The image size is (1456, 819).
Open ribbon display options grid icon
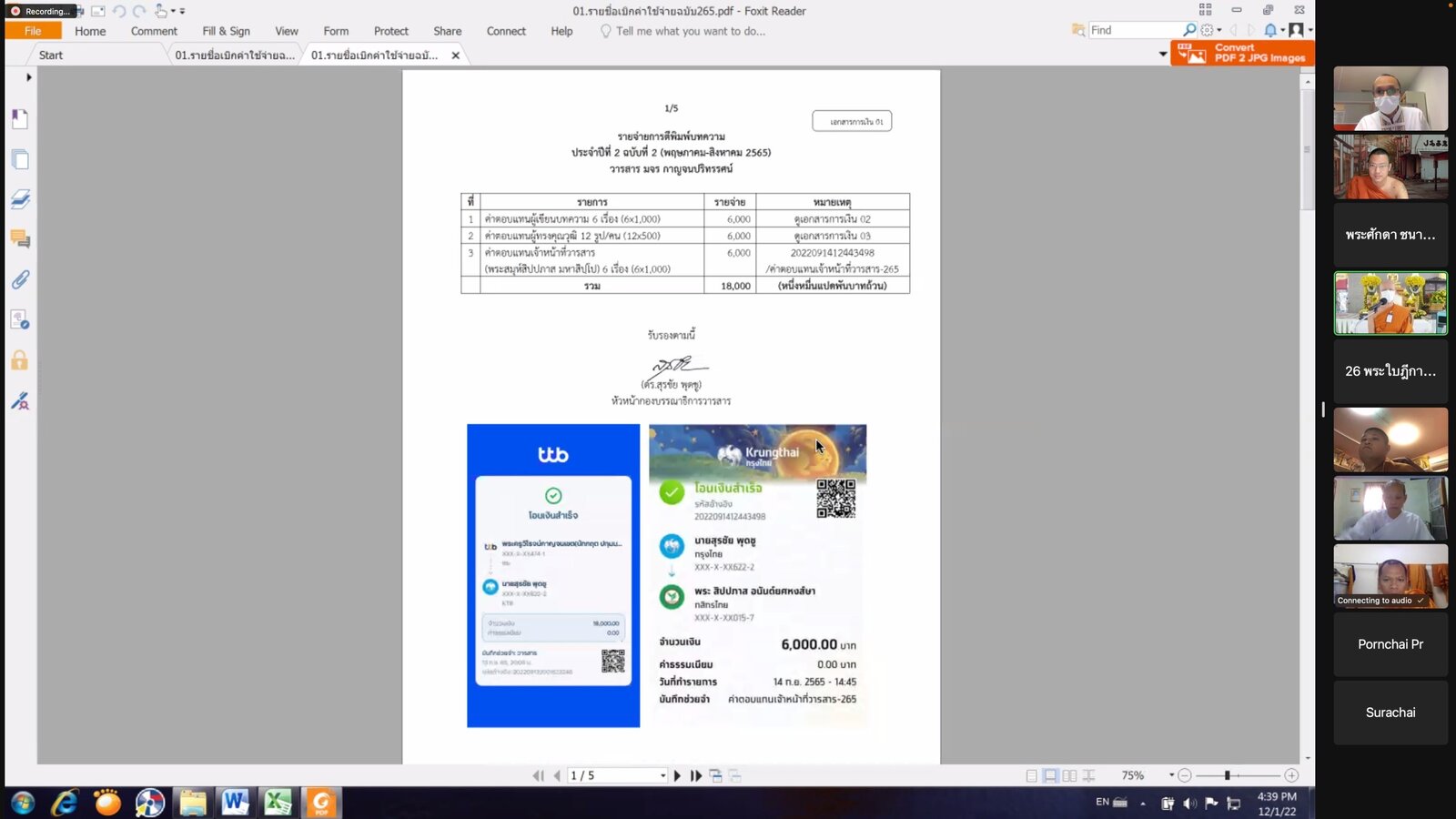pyautogui.click(x=1205, y=10)
